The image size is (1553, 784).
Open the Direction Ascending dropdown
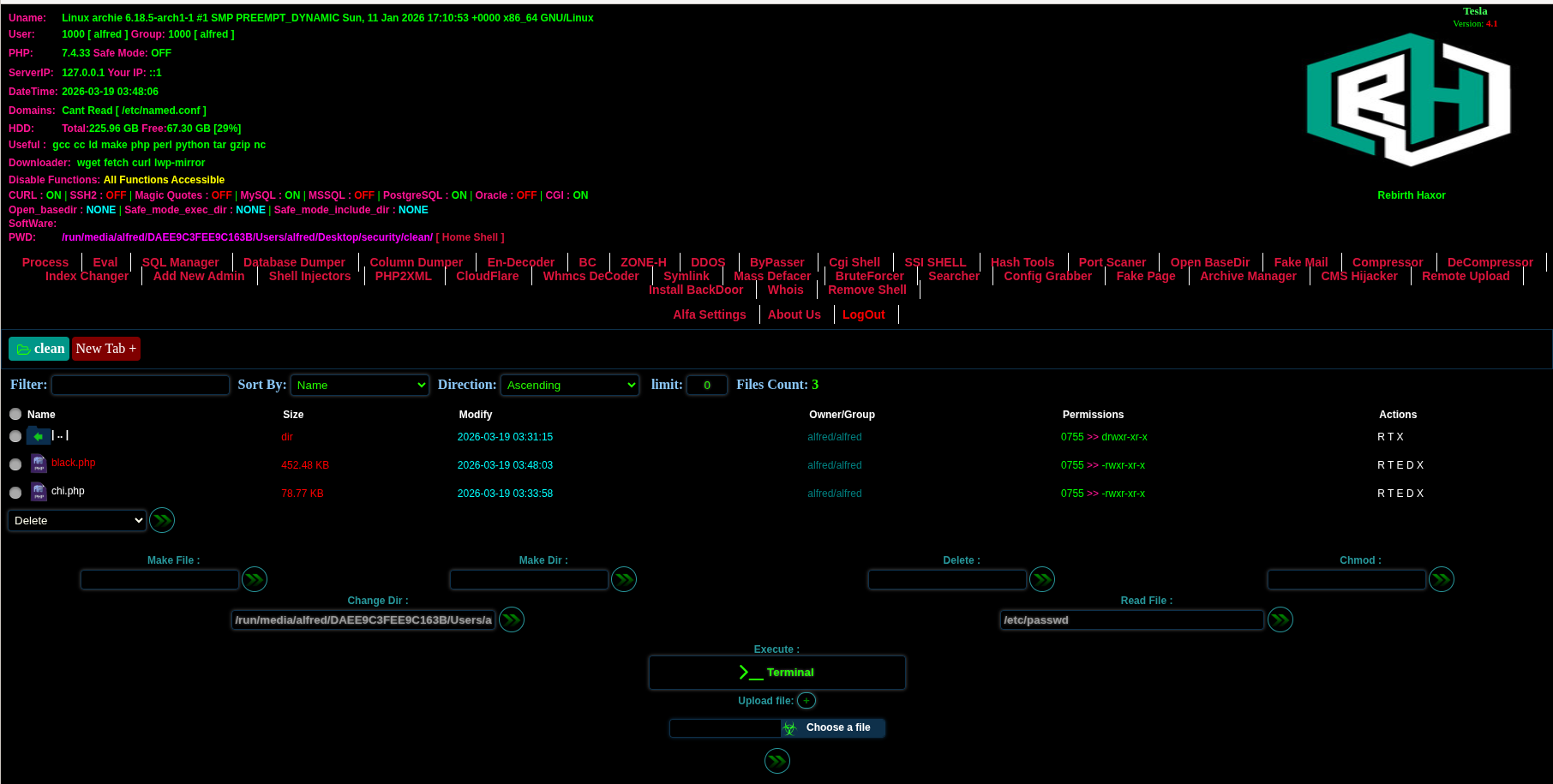pos(570,386)
